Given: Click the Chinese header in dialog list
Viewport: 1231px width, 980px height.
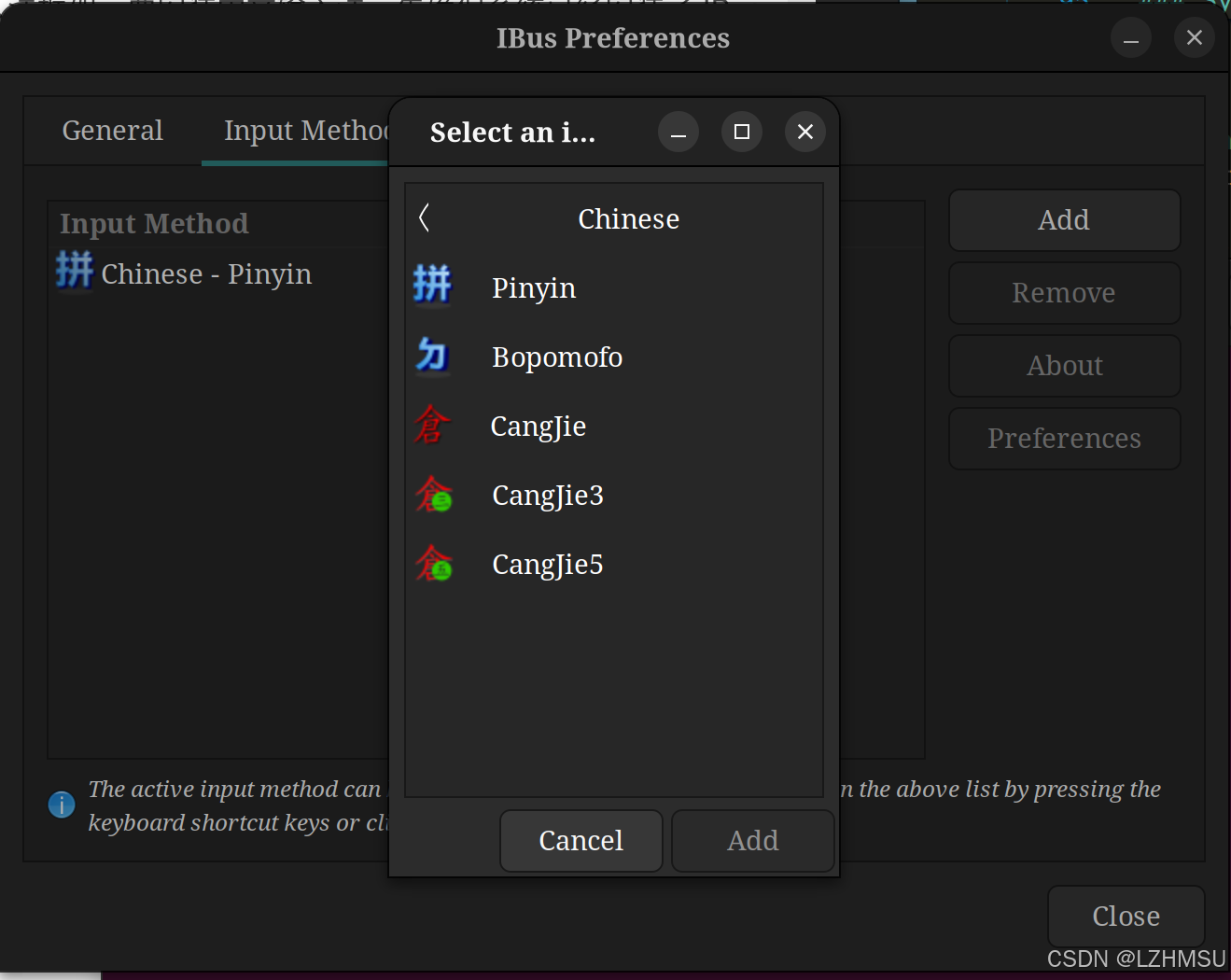Looking at the screenshot, I should pyautogui.click(x=628, y=218).
